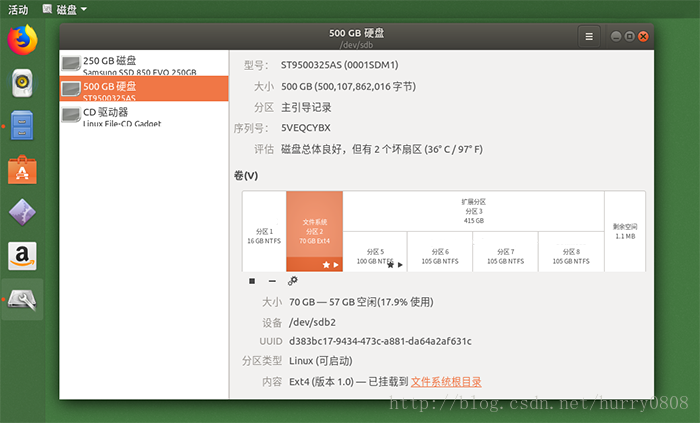Click the model text ST9500325AS (0001SDM1)
Screen dimensions: 700x423
[x=340, y=65]
